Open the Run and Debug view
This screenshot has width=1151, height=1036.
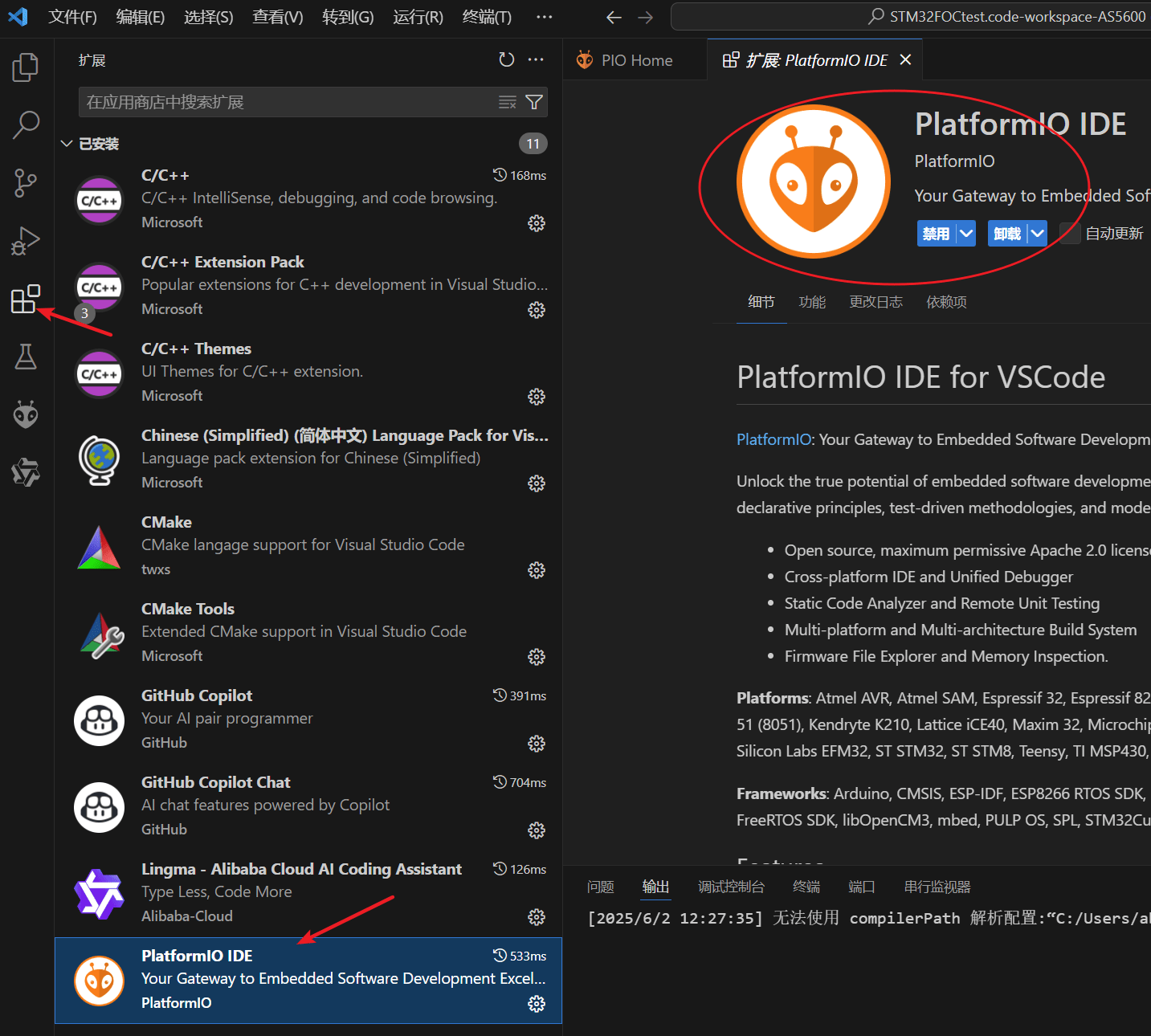point(26,241)
